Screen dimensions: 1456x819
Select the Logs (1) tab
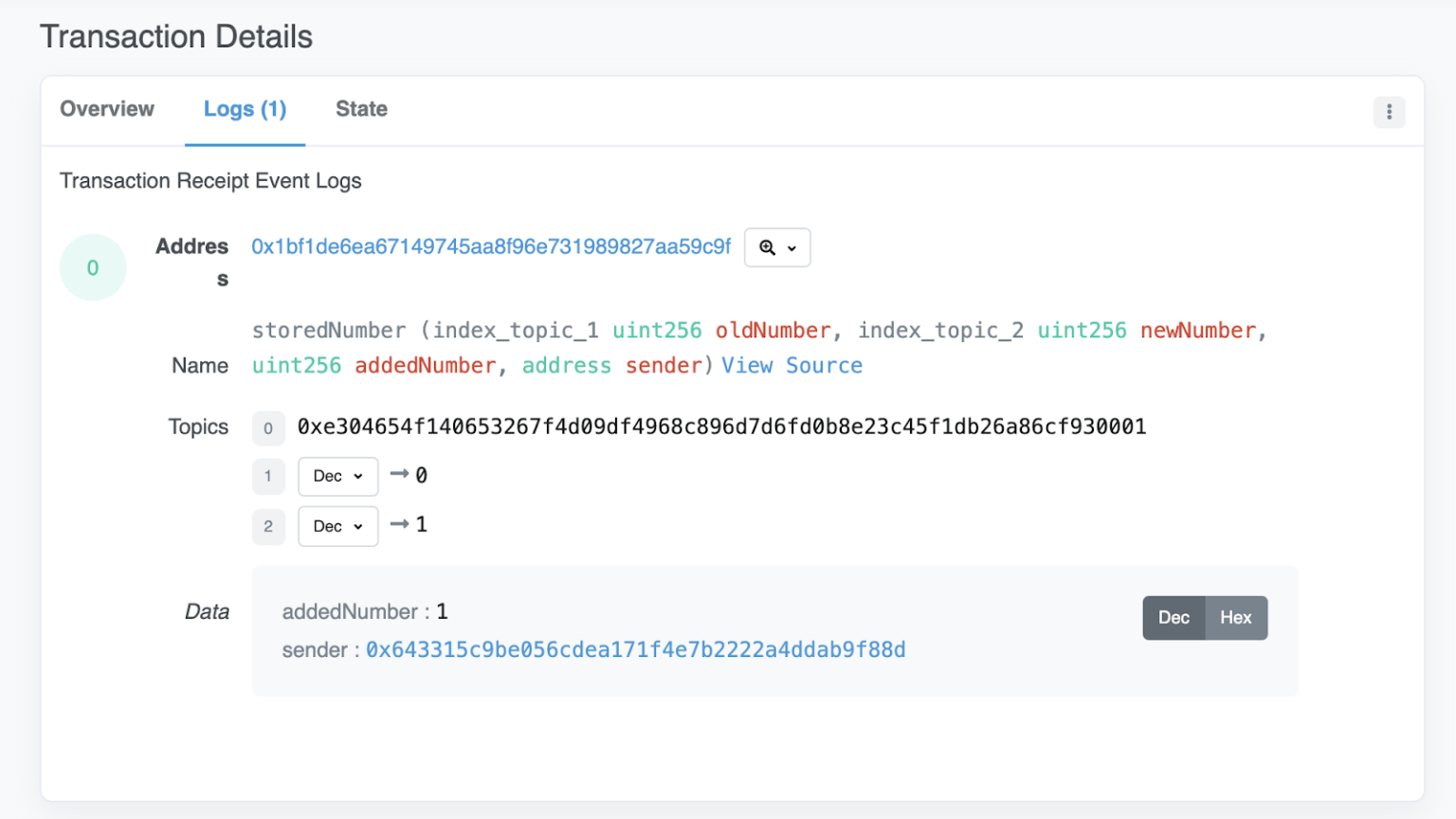[x=246, y=109]
